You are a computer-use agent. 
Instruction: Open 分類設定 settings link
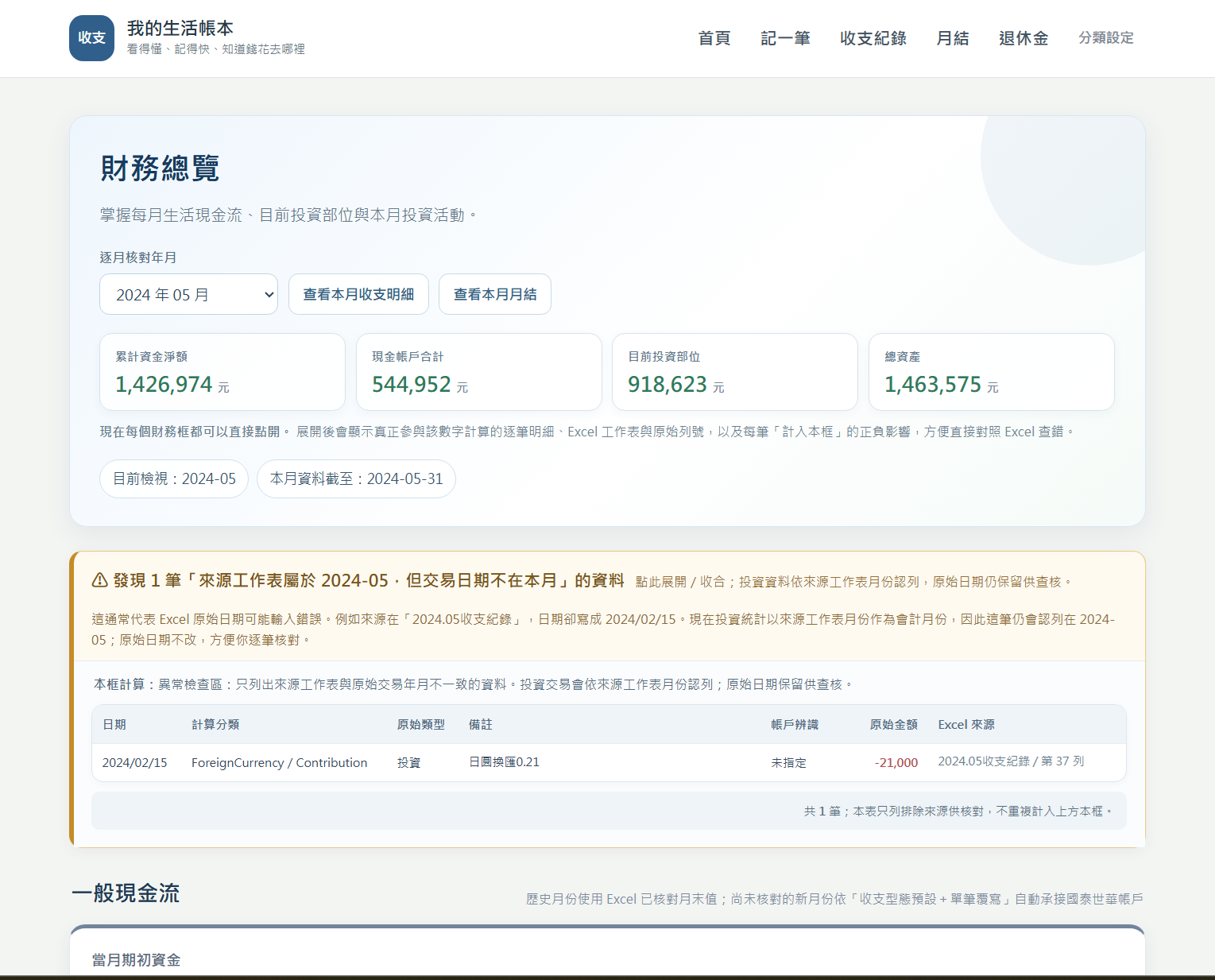click(1106, 38)
